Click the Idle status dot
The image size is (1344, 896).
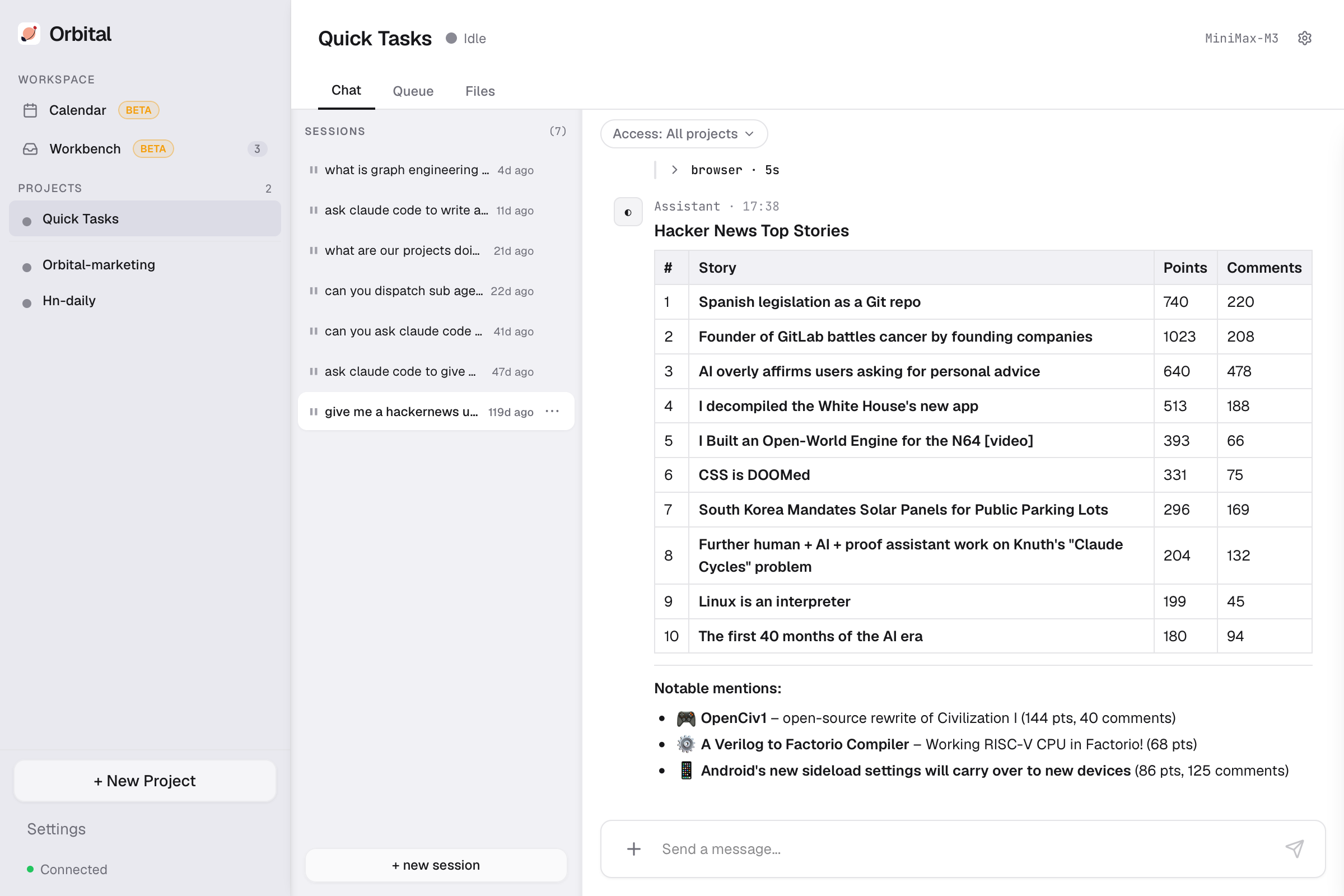[451, 38]
